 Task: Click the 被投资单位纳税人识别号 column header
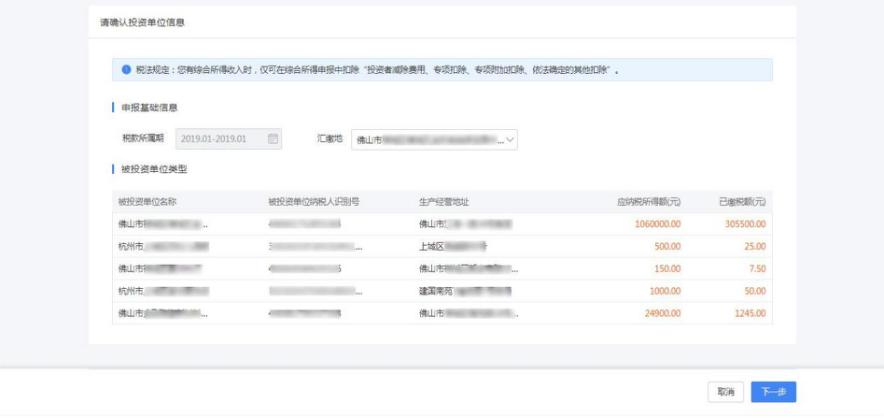click(313, 202)
